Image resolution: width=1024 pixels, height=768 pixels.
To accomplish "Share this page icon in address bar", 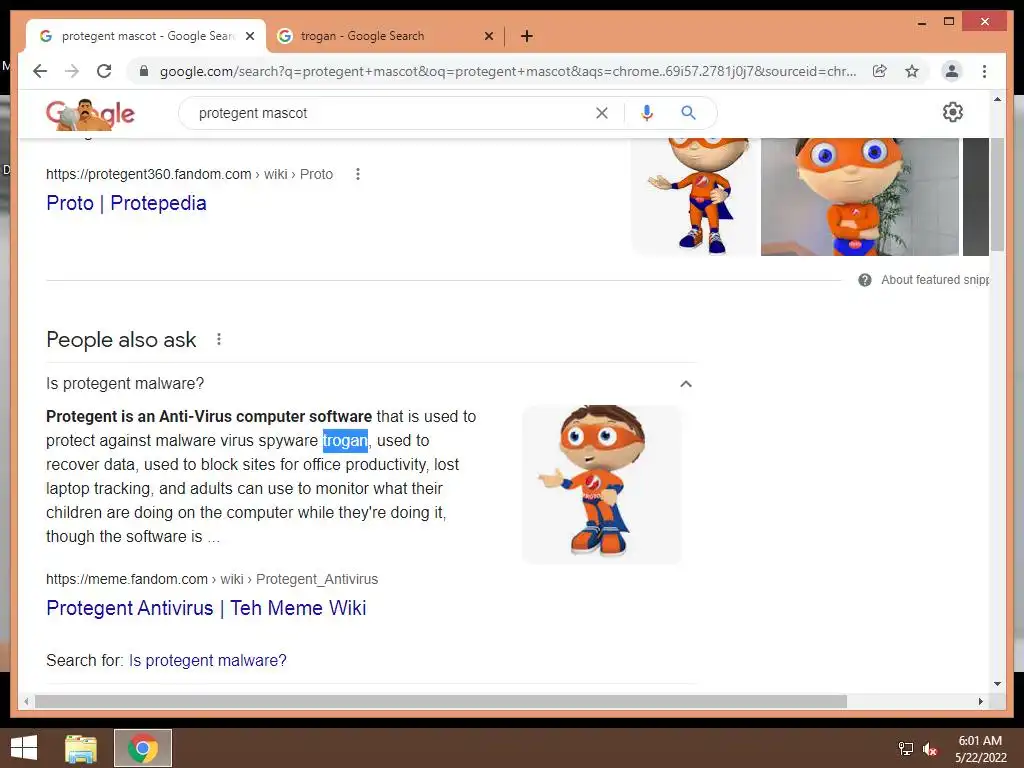I will pyautogui.click(x=880, y=71).
